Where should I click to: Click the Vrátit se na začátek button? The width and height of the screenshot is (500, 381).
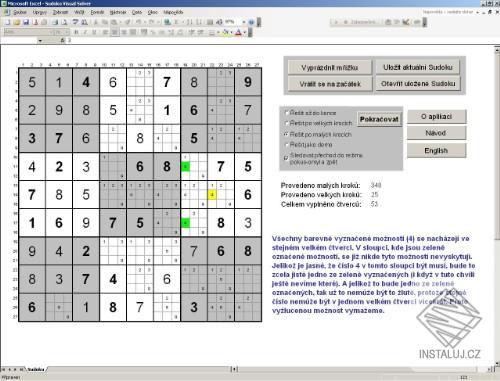[330, 84]
